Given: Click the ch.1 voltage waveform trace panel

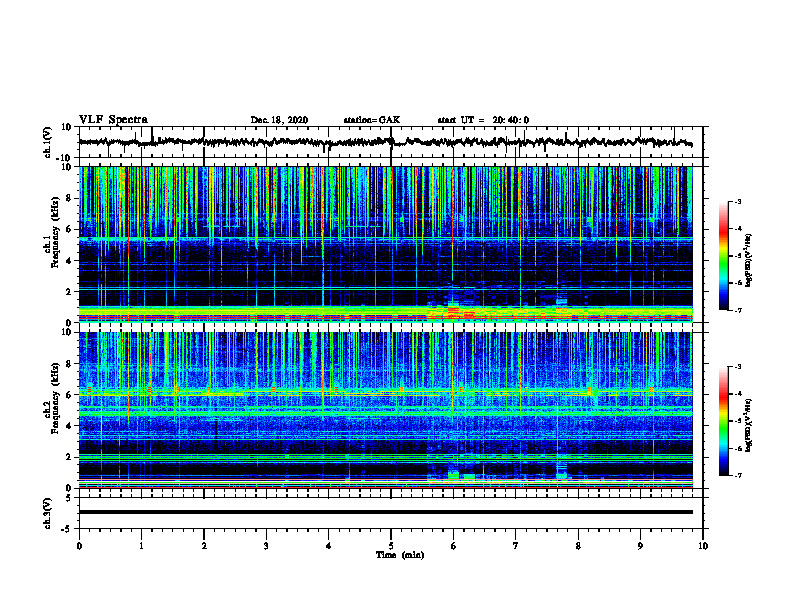Looking at the screenshot, I should pyautogui.click(x=390, y=142).
